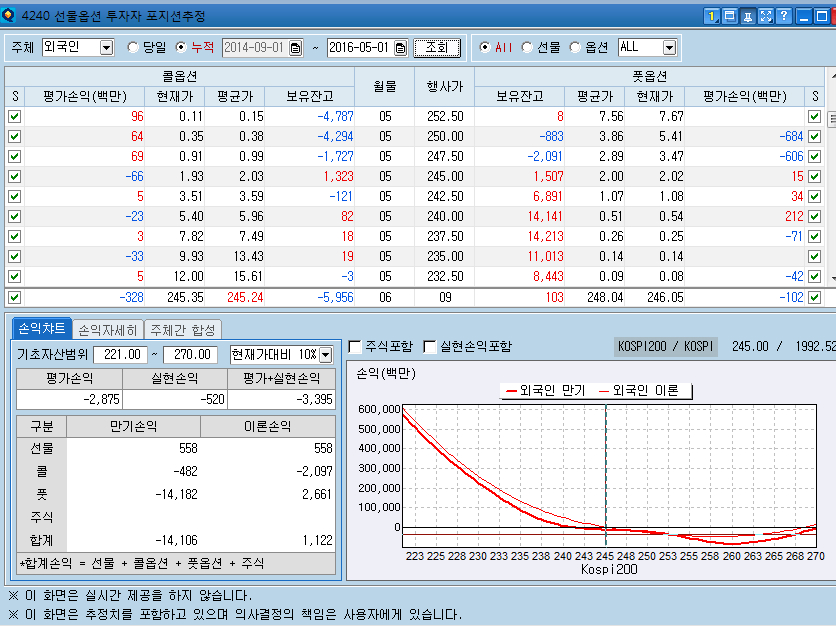Click the yellow number 1 screen-group icon
This screenshot has height=627, width=836.
712,15
